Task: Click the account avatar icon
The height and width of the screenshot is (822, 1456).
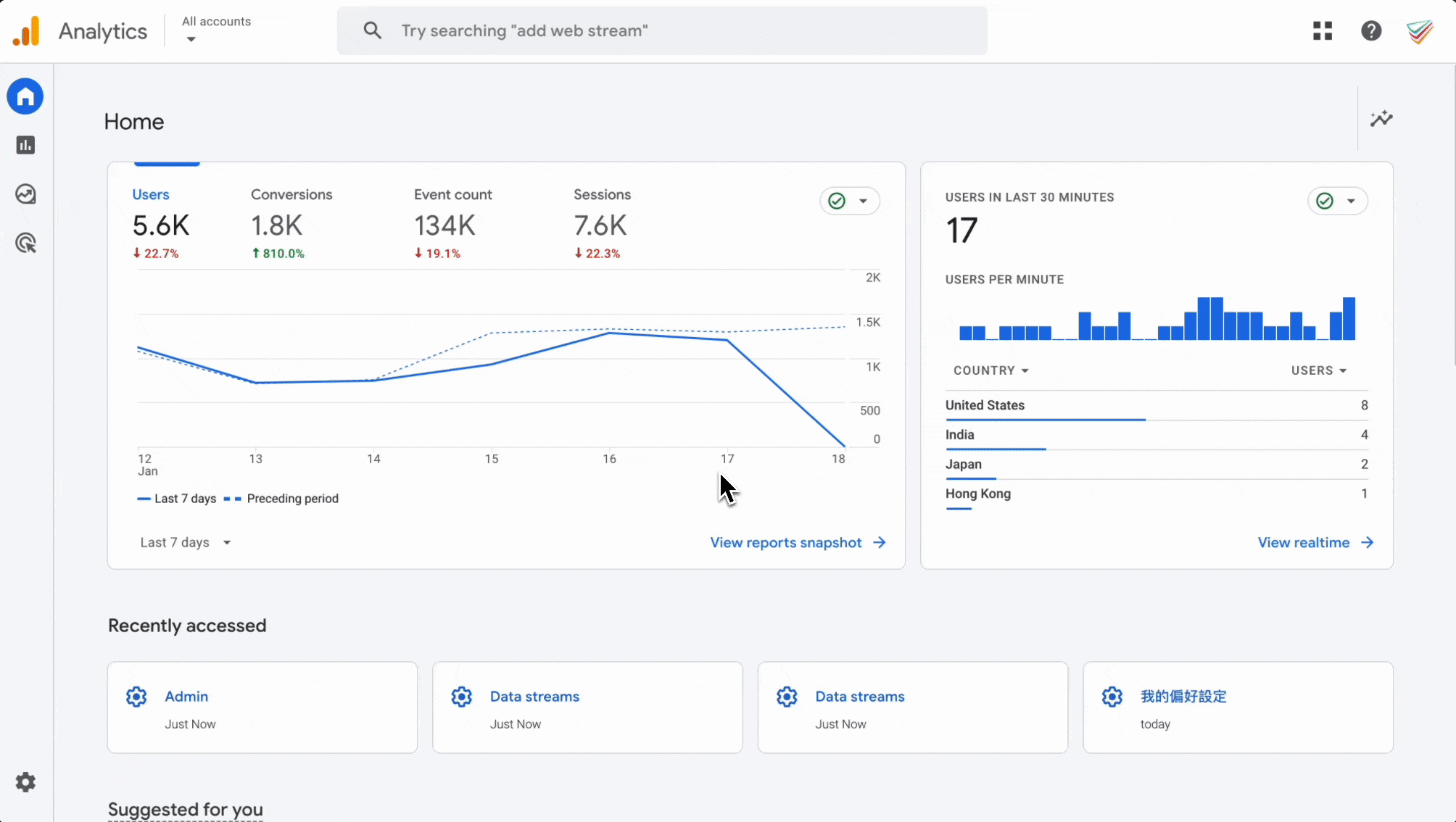Action: coord(1420,31)
